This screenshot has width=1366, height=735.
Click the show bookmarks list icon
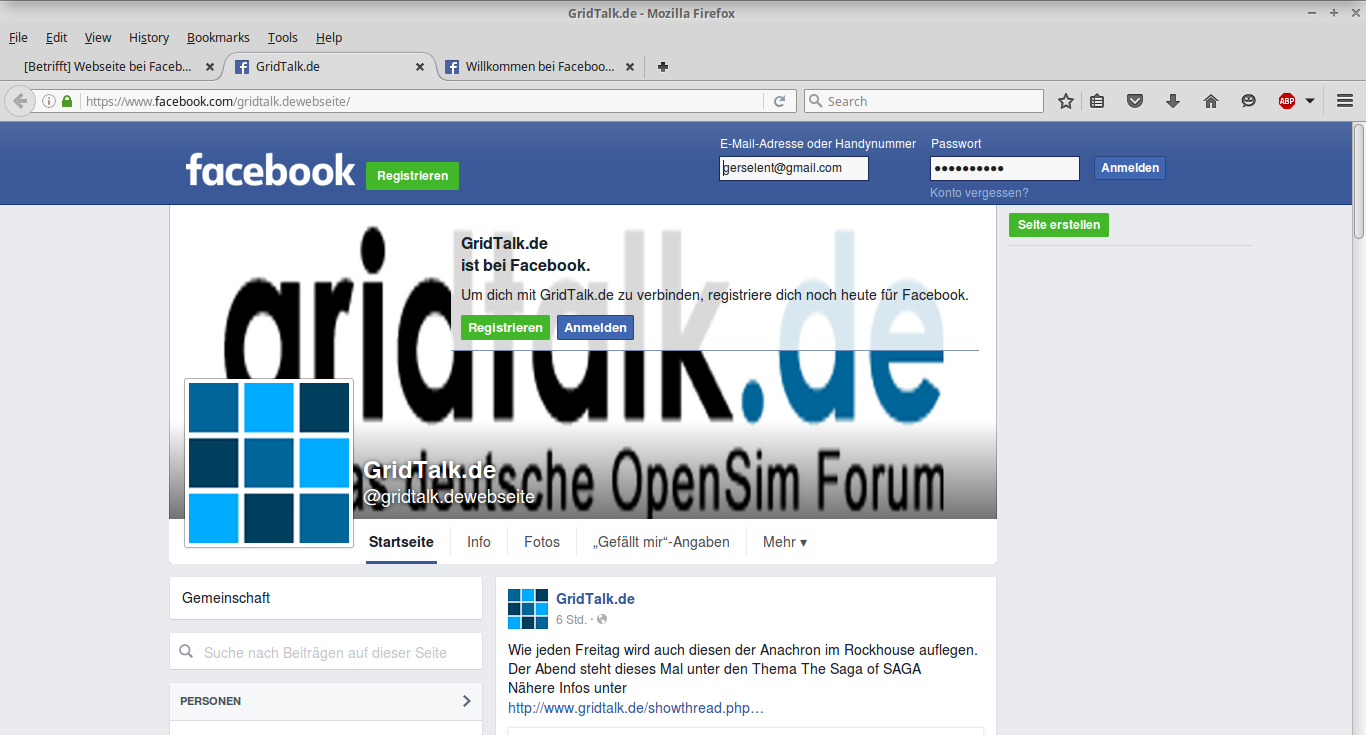click(x=1097, y=101)
